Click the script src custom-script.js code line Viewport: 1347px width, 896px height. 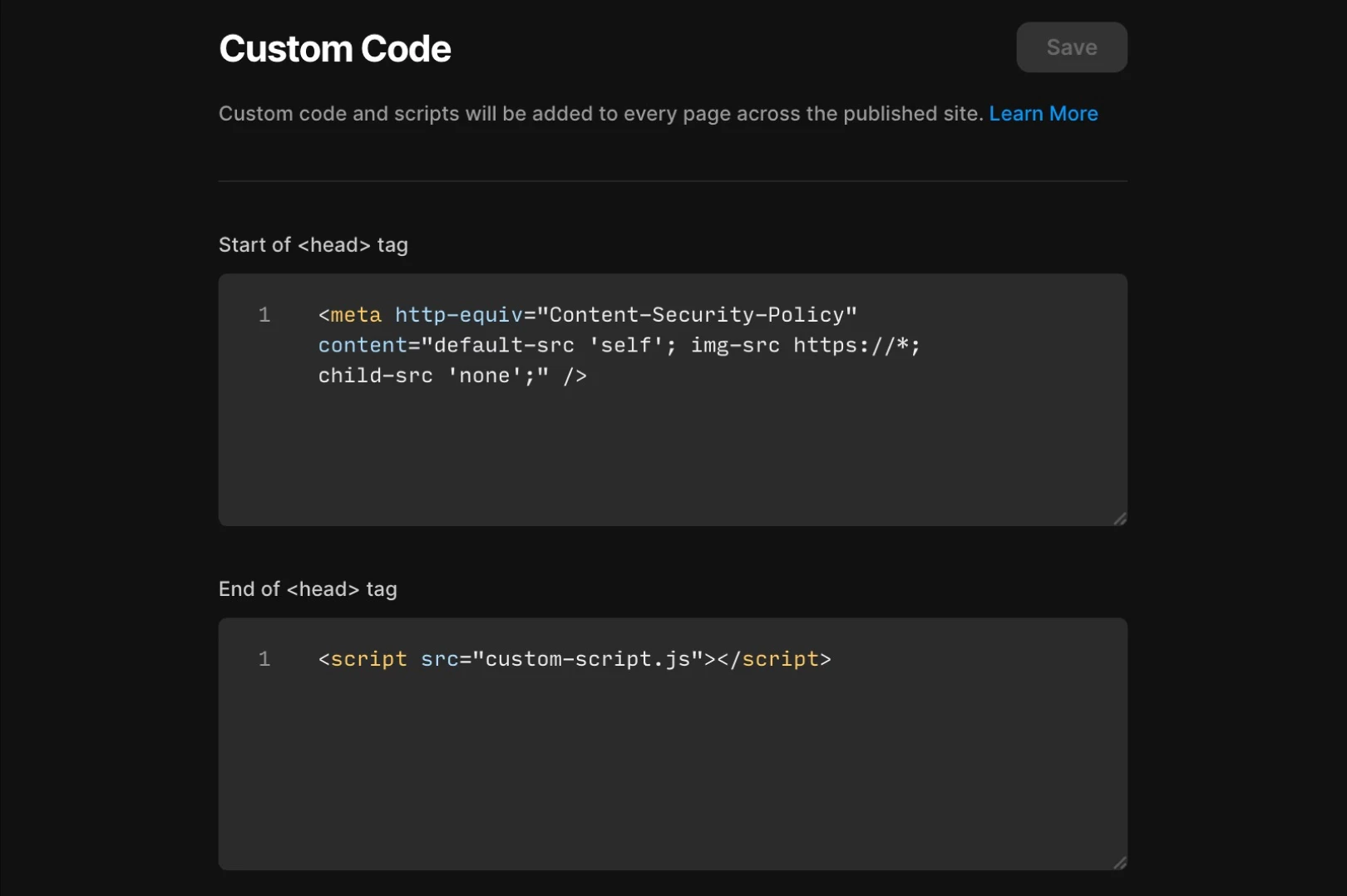tap(575, 659)
